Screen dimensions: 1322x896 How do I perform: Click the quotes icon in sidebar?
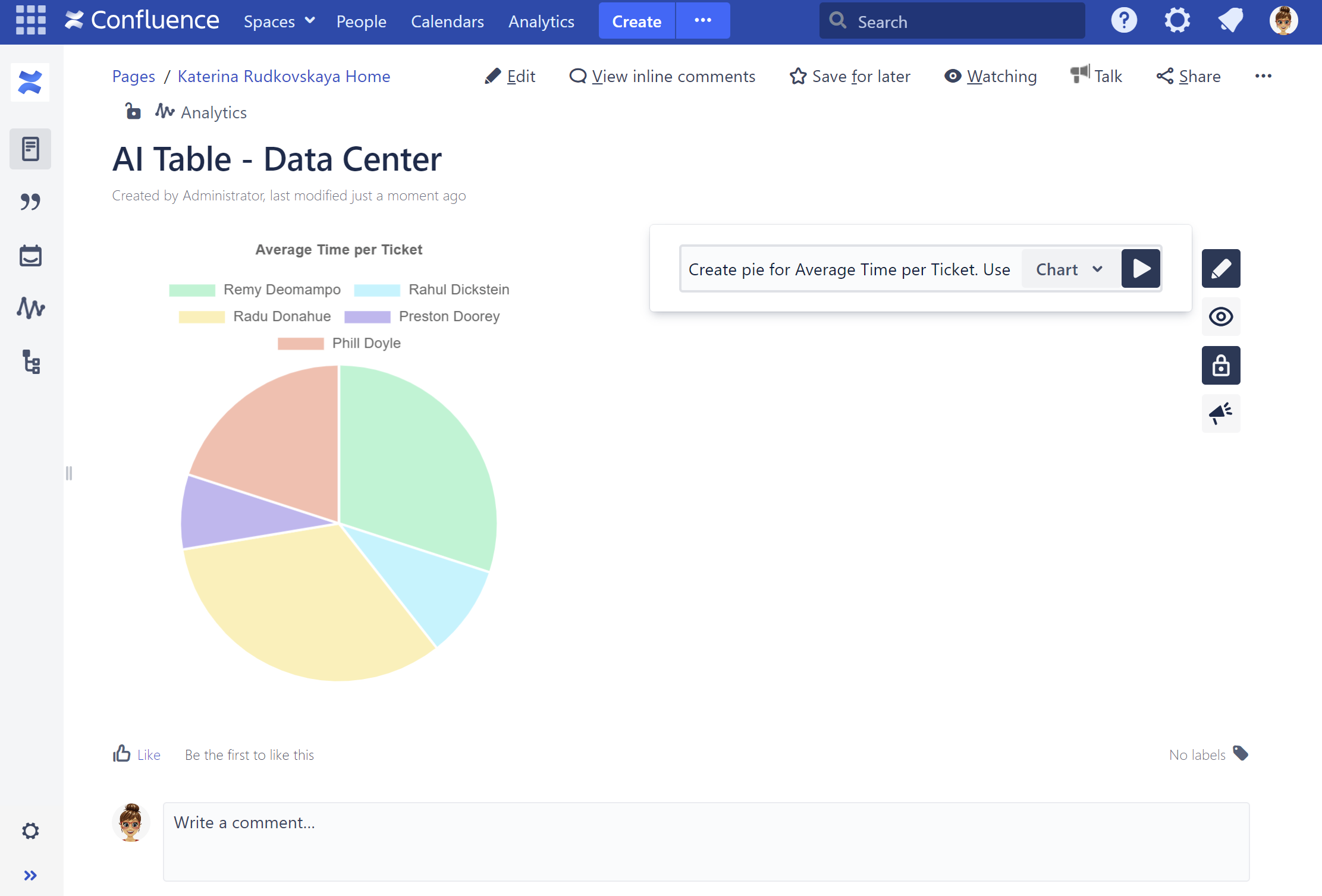click(30, 202)
